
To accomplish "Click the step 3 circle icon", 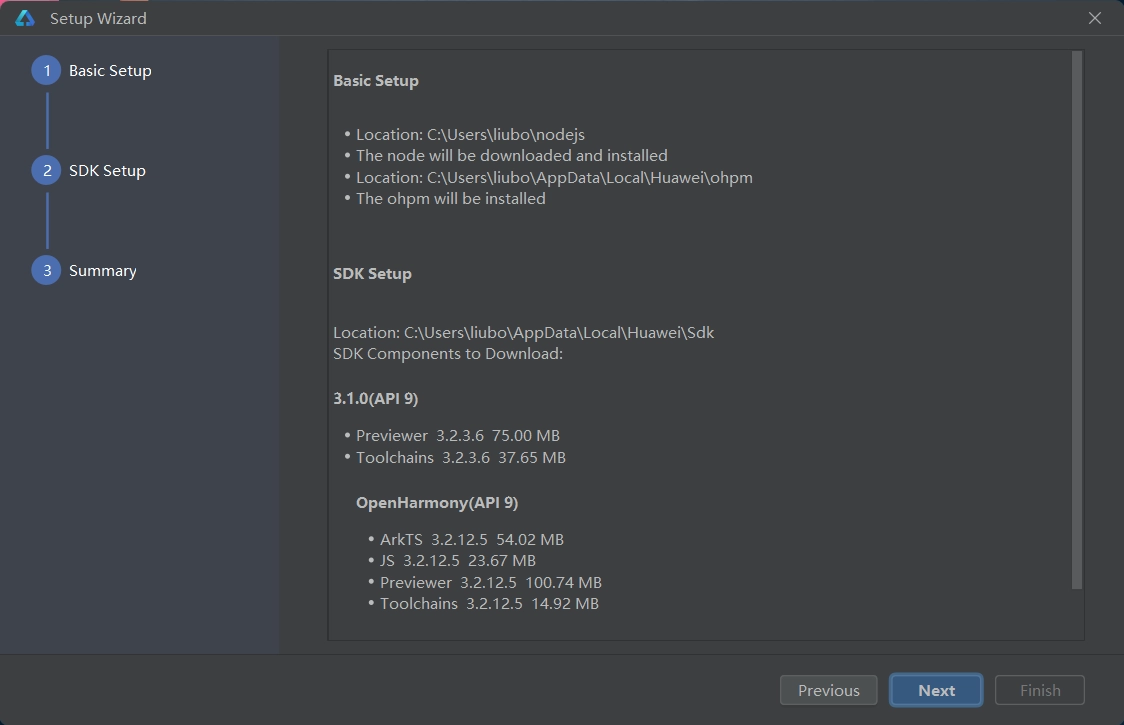I will (x=46, y=271).
